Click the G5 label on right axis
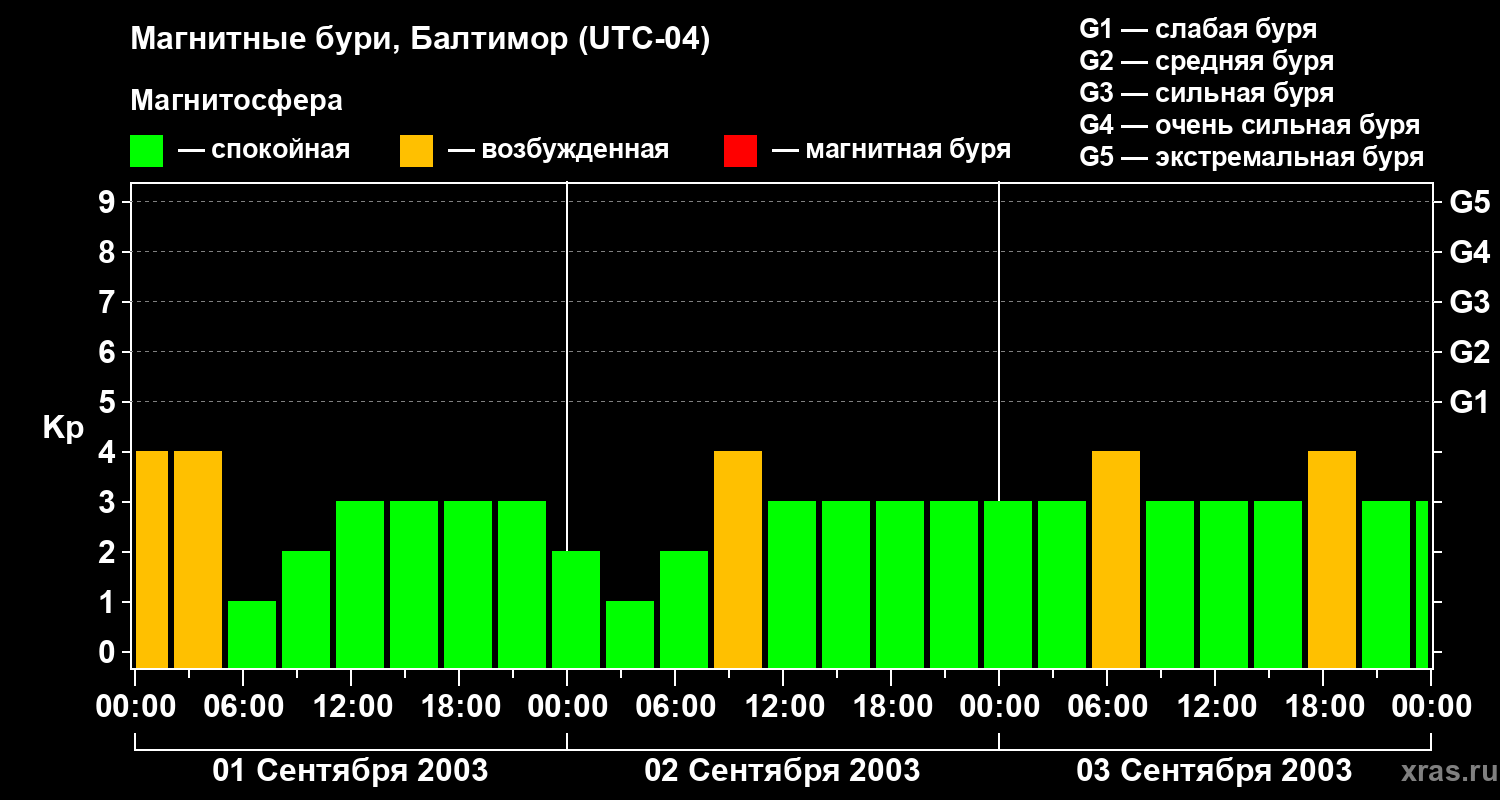1500x800 pixels. 1469,202
